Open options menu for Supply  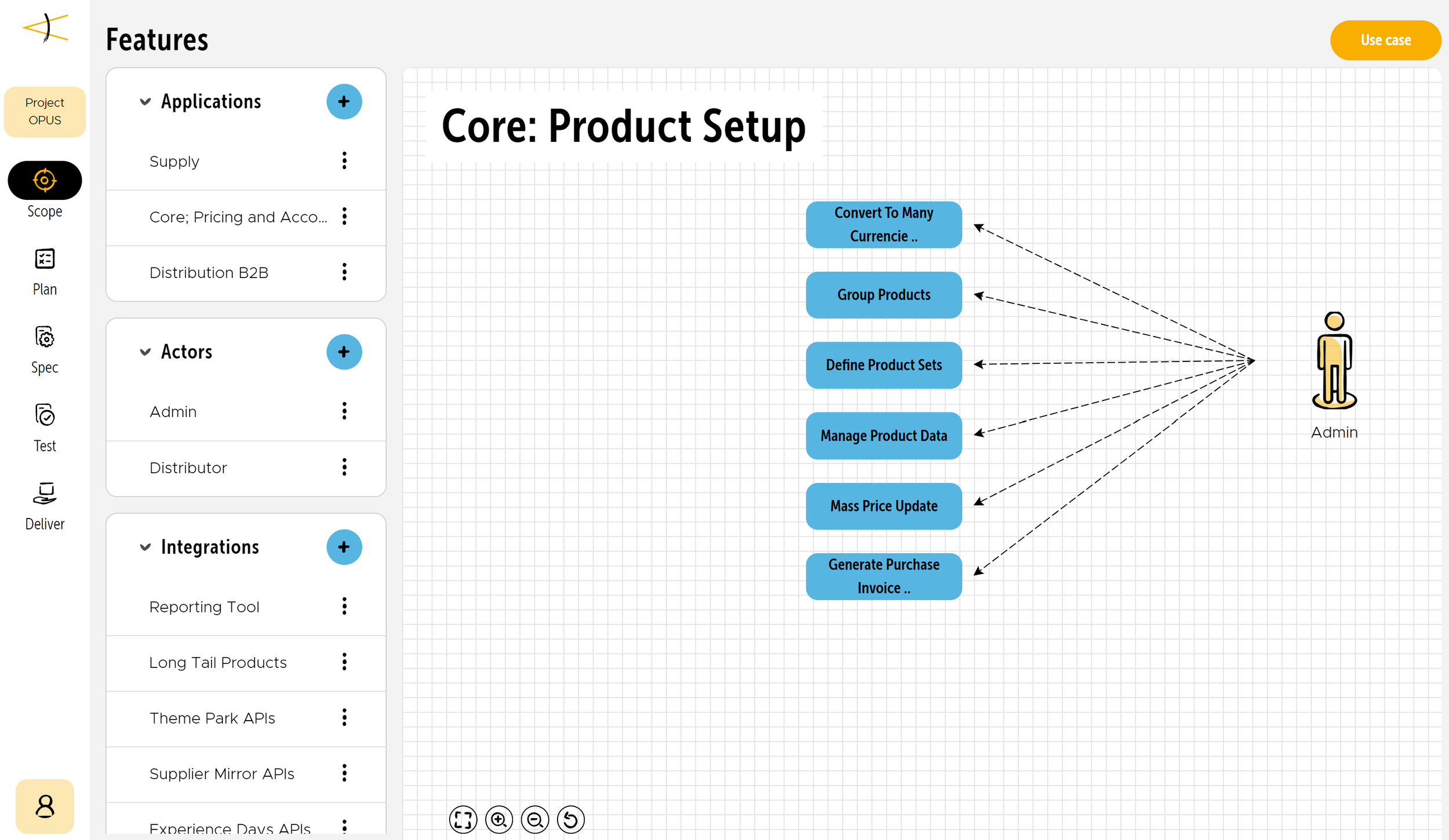pyautogui.click(x=344, y=161)
